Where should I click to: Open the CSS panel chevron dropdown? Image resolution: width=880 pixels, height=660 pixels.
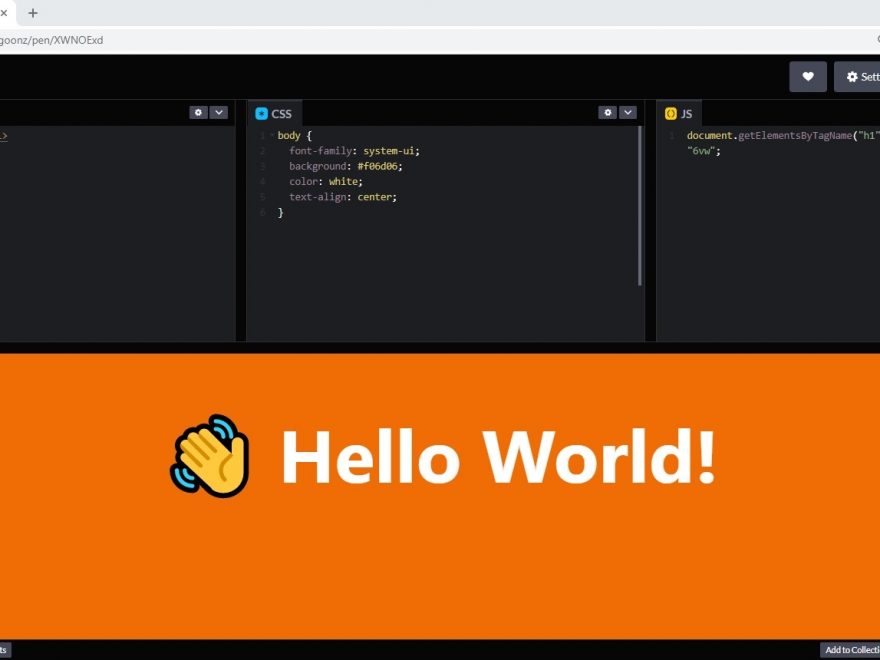[x=628, y=113]
